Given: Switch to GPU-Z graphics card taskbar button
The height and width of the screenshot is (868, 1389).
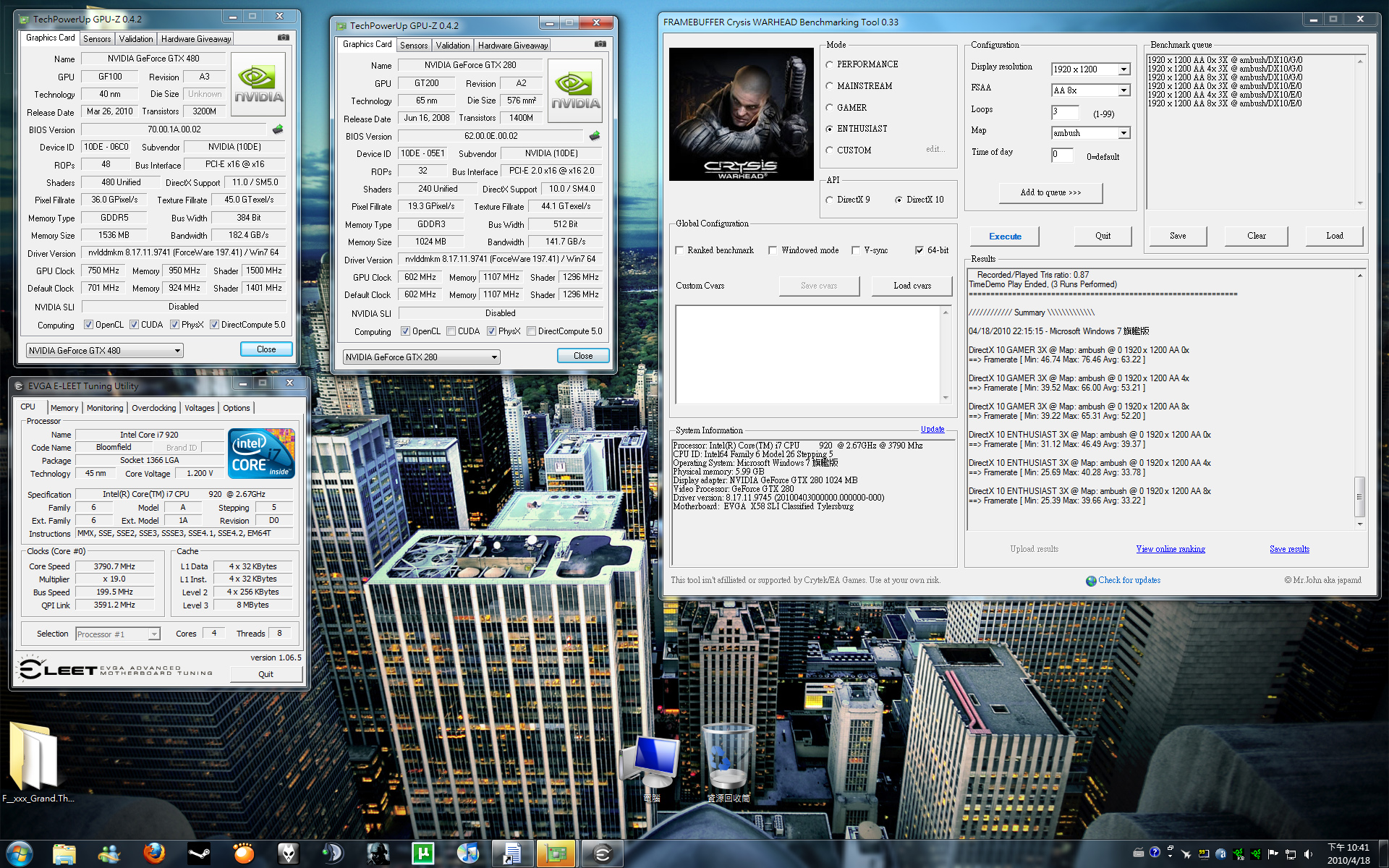Looking at the screenshot, I should (557, 854).
